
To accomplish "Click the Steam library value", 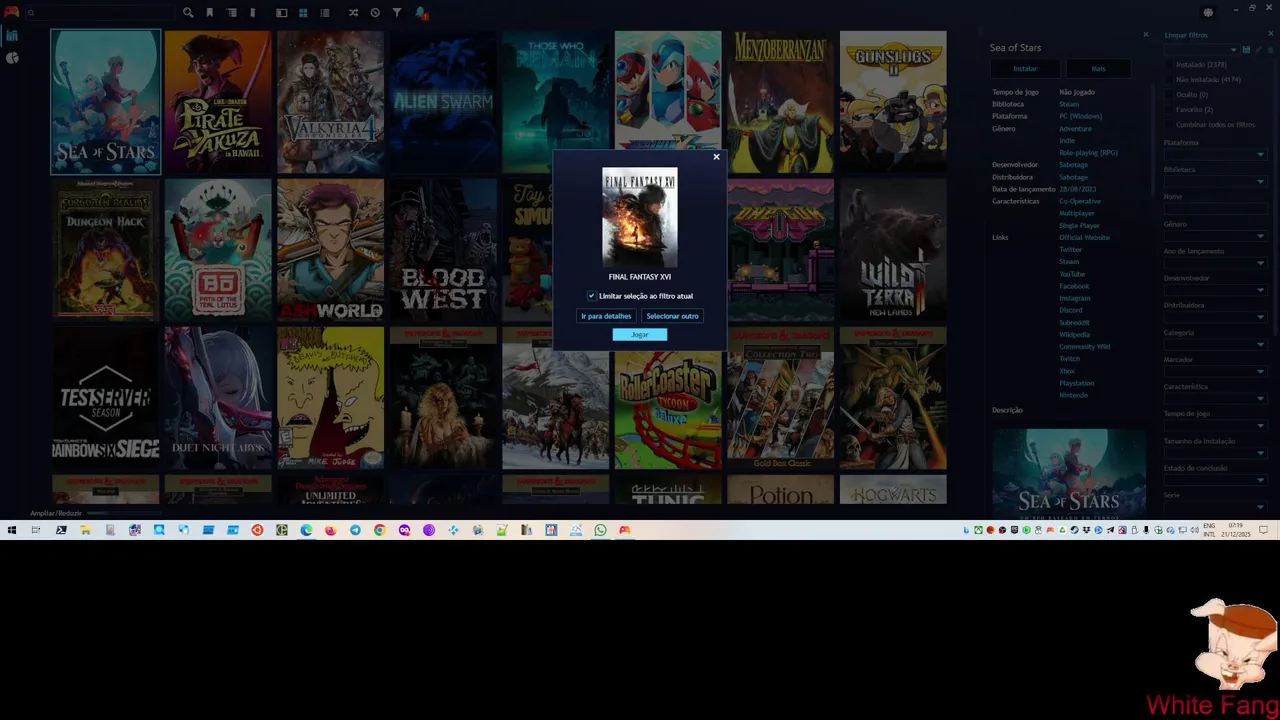I will 1069,104.
